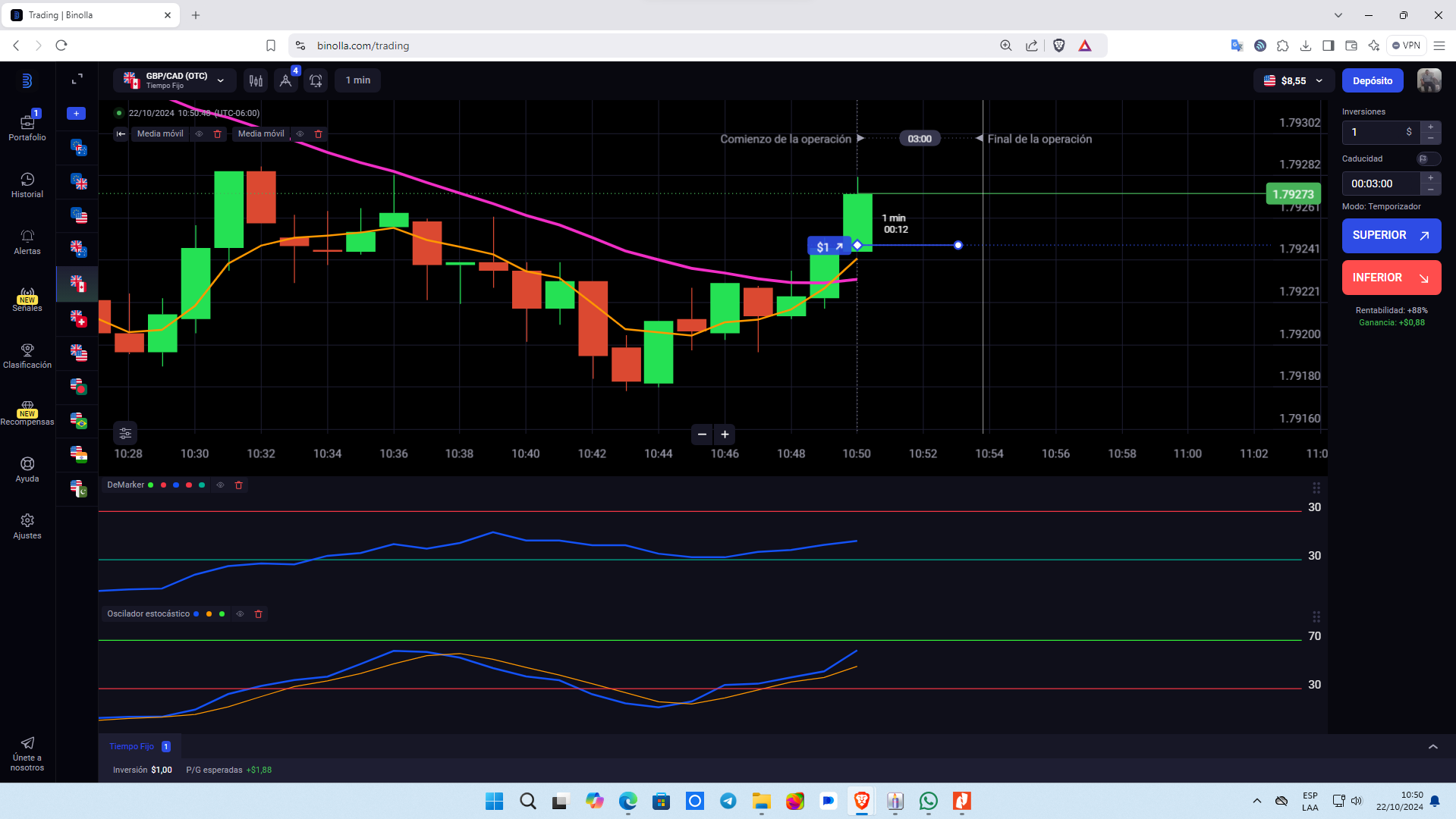This screenshot has height=819, width=1456.
Task: Increase investment amount stepper plus
Action: pyautogui.click(x=1431, y=127)
